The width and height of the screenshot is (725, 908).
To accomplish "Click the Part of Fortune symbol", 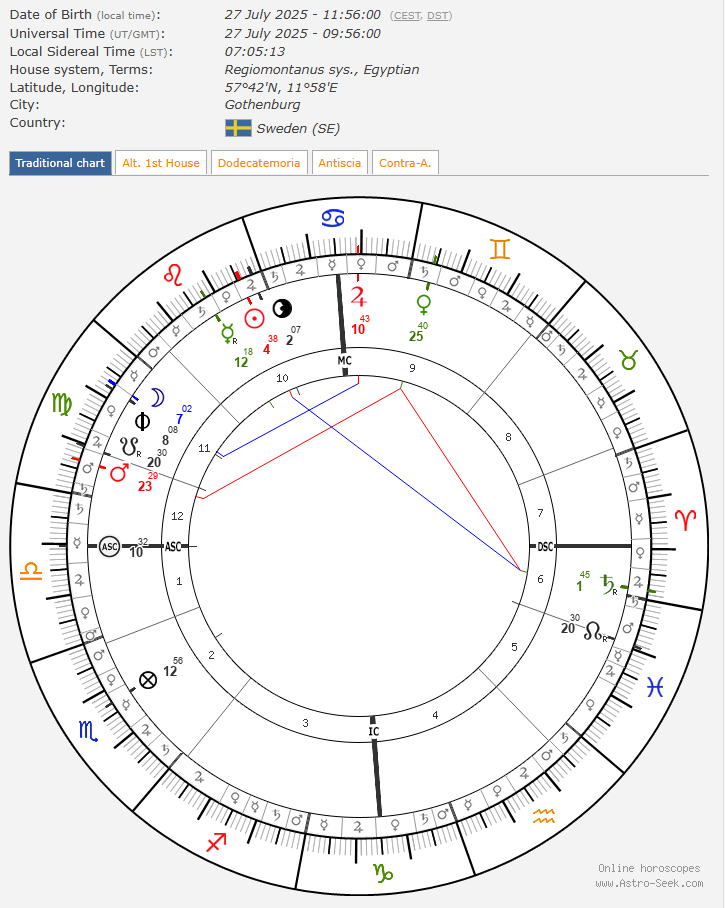I will (148, 680).
